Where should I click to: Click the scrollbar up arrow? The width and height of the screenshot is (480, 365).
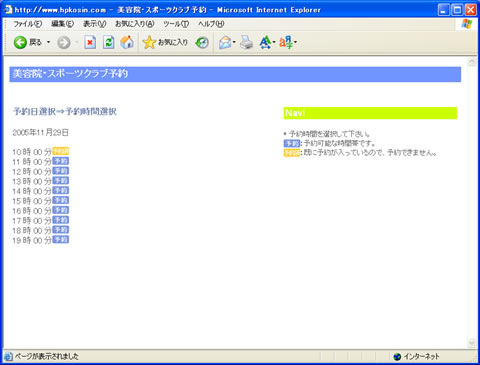(x=472, y=62)
